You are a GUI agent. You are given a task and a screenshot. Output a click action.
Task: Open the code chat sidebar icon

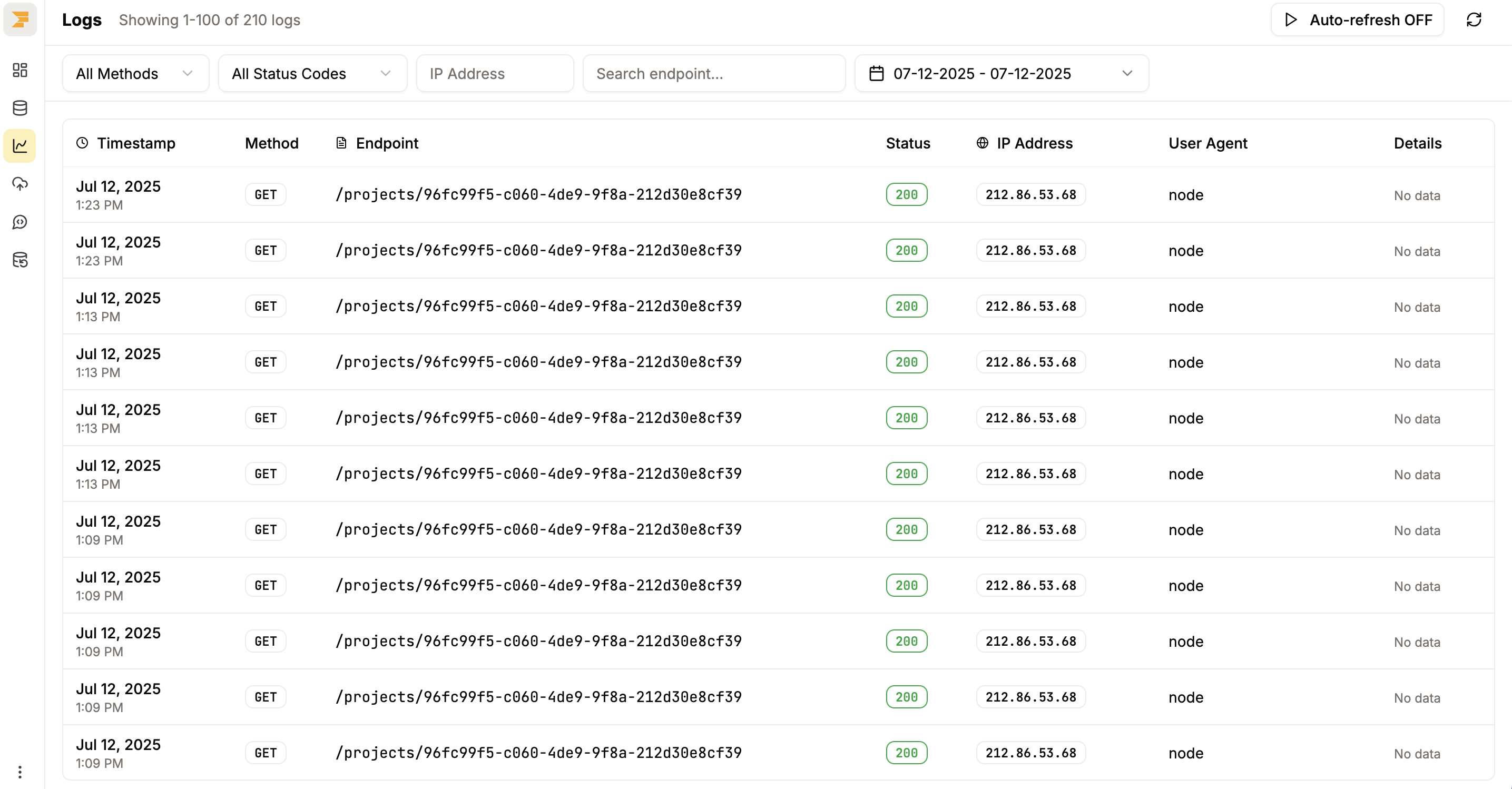19,222
